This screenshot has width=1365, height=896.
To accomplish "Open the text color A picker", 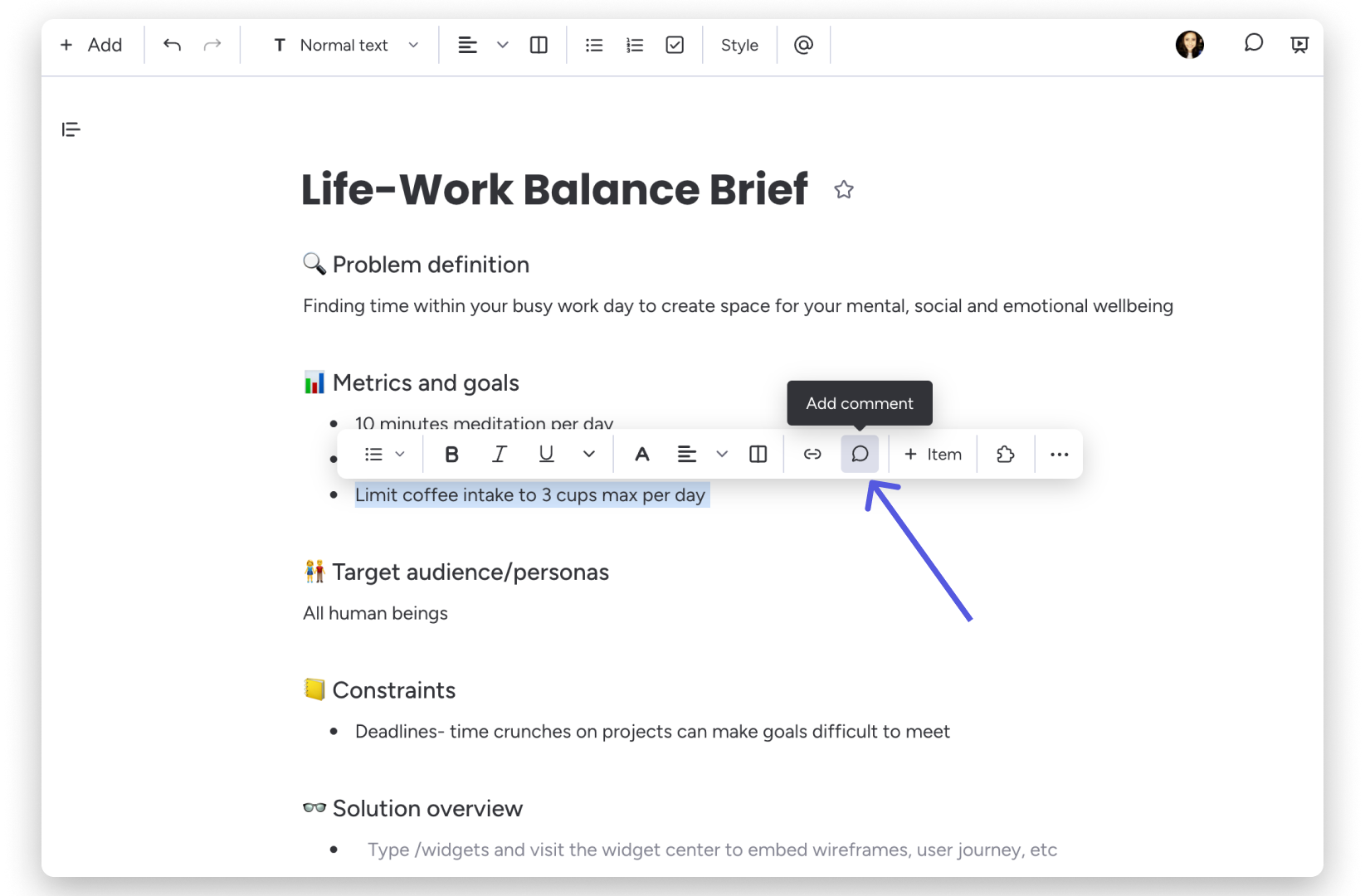I will [641, 454].
